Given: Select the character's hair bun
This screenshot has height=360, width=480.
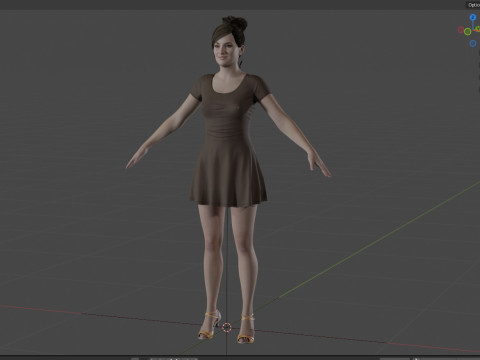Looking at the screenshot, I should [235, 23].
